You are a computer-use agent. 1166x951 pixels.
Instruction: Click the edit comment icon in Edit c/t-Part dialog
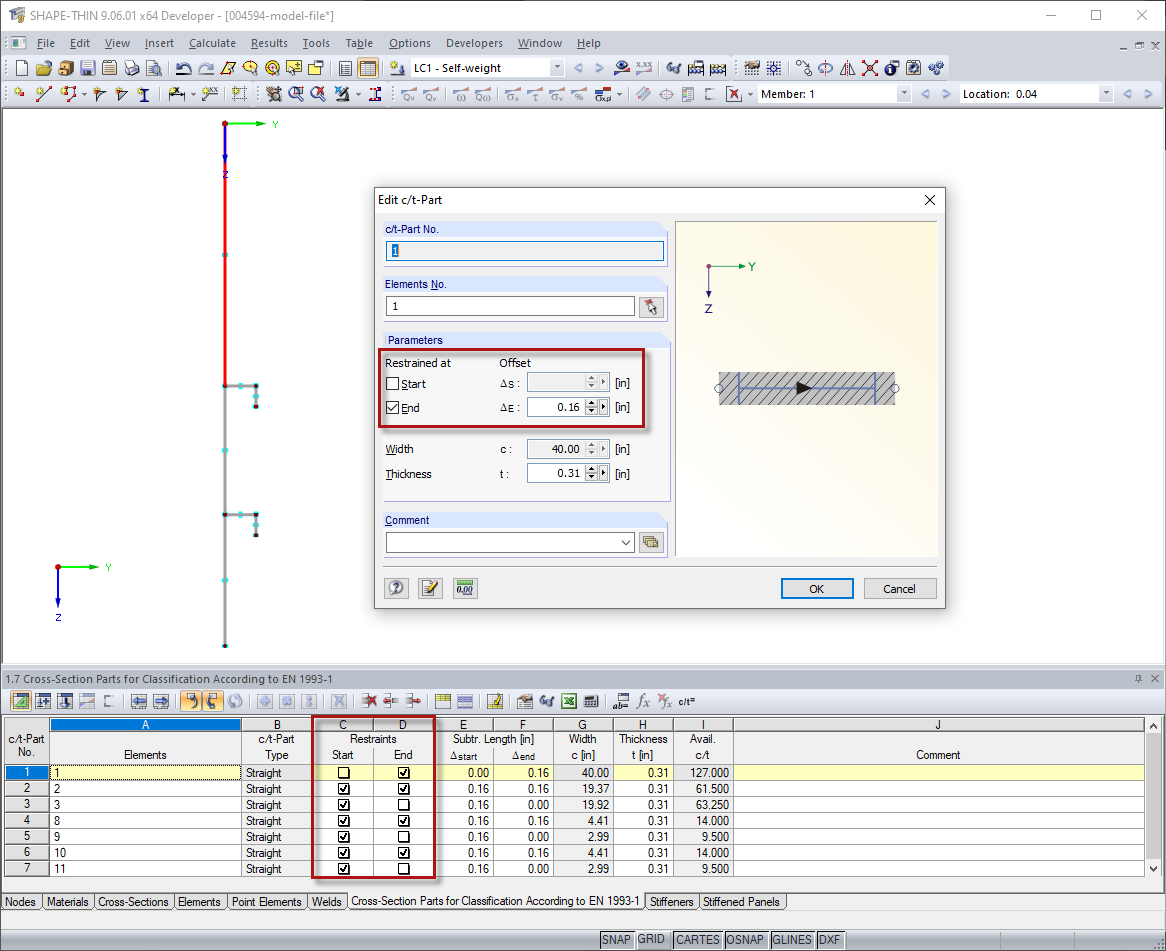click(430, 588)
